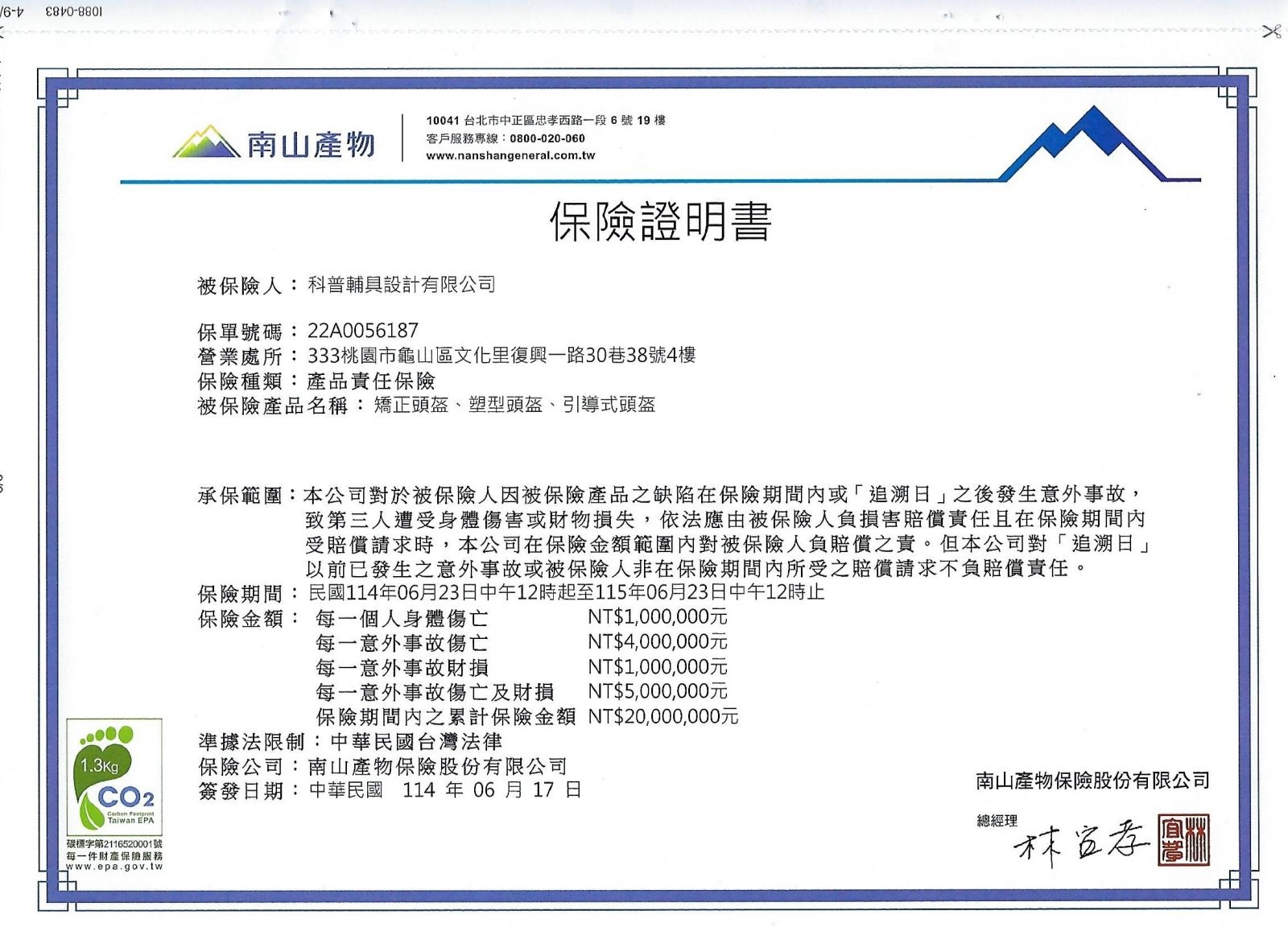Viewport: 1288px width, 927px height.
Task: Click the 承保範圍 label
Action: (x=240, y=496)
